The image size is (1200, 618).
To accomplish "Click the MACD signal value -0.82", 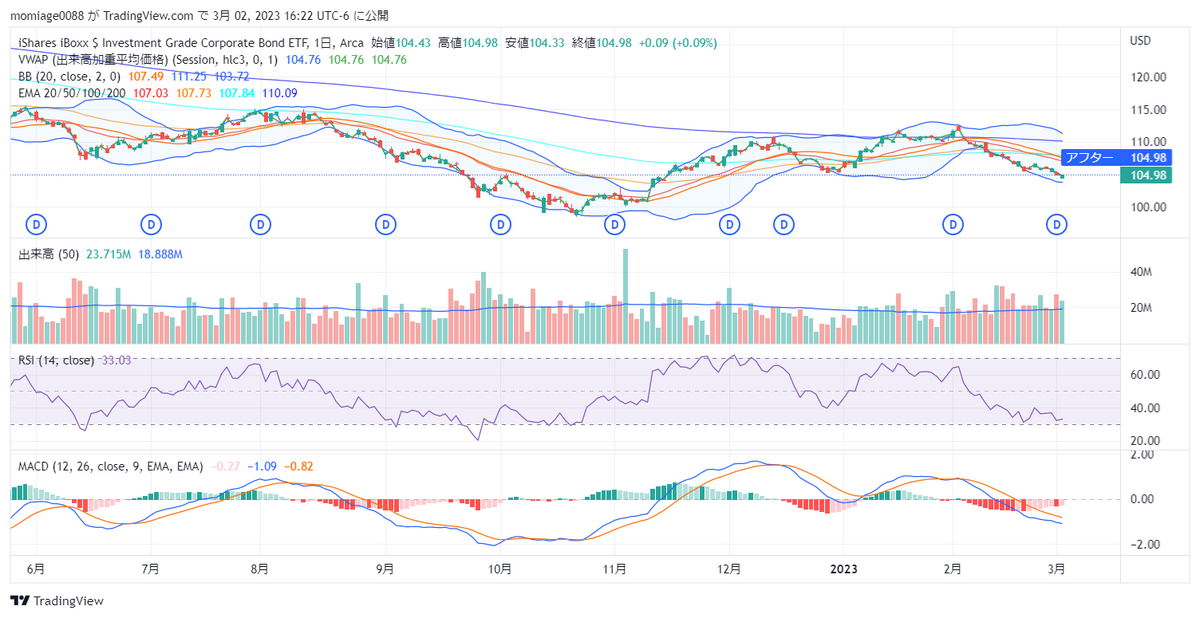I will (301, 466).
